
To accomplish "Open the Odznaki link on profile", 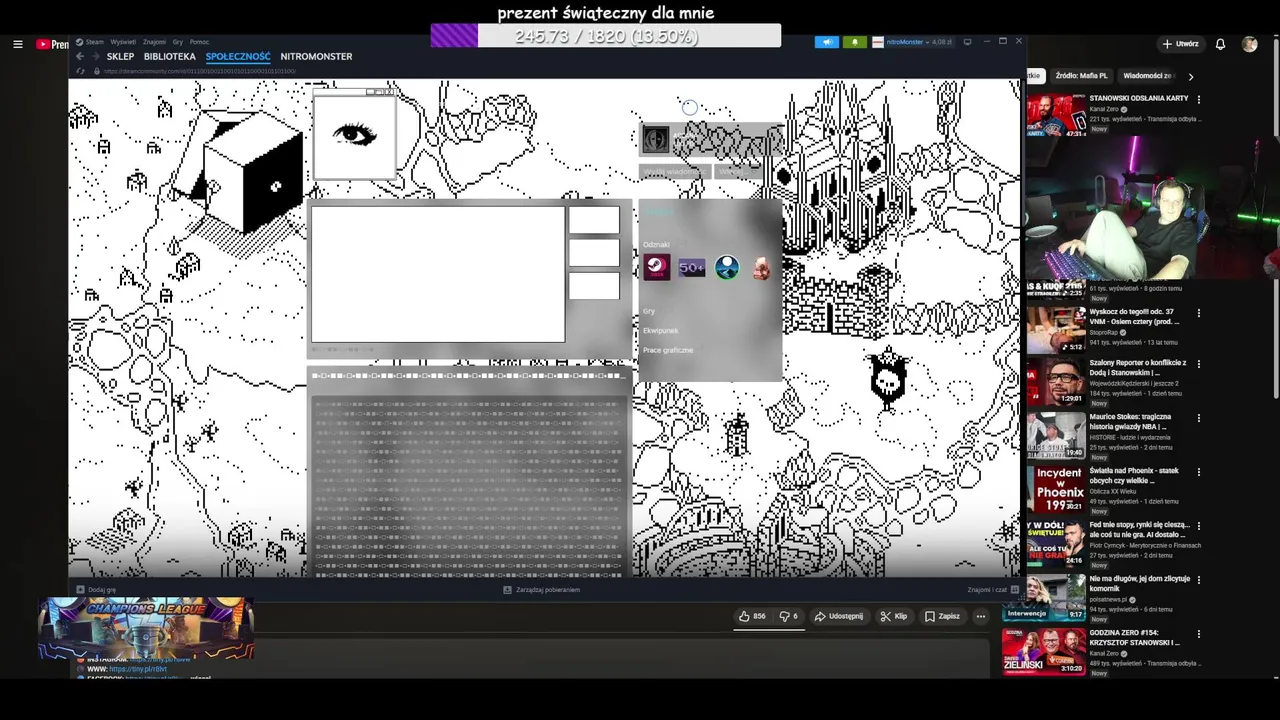I will (x=656, y=244).
